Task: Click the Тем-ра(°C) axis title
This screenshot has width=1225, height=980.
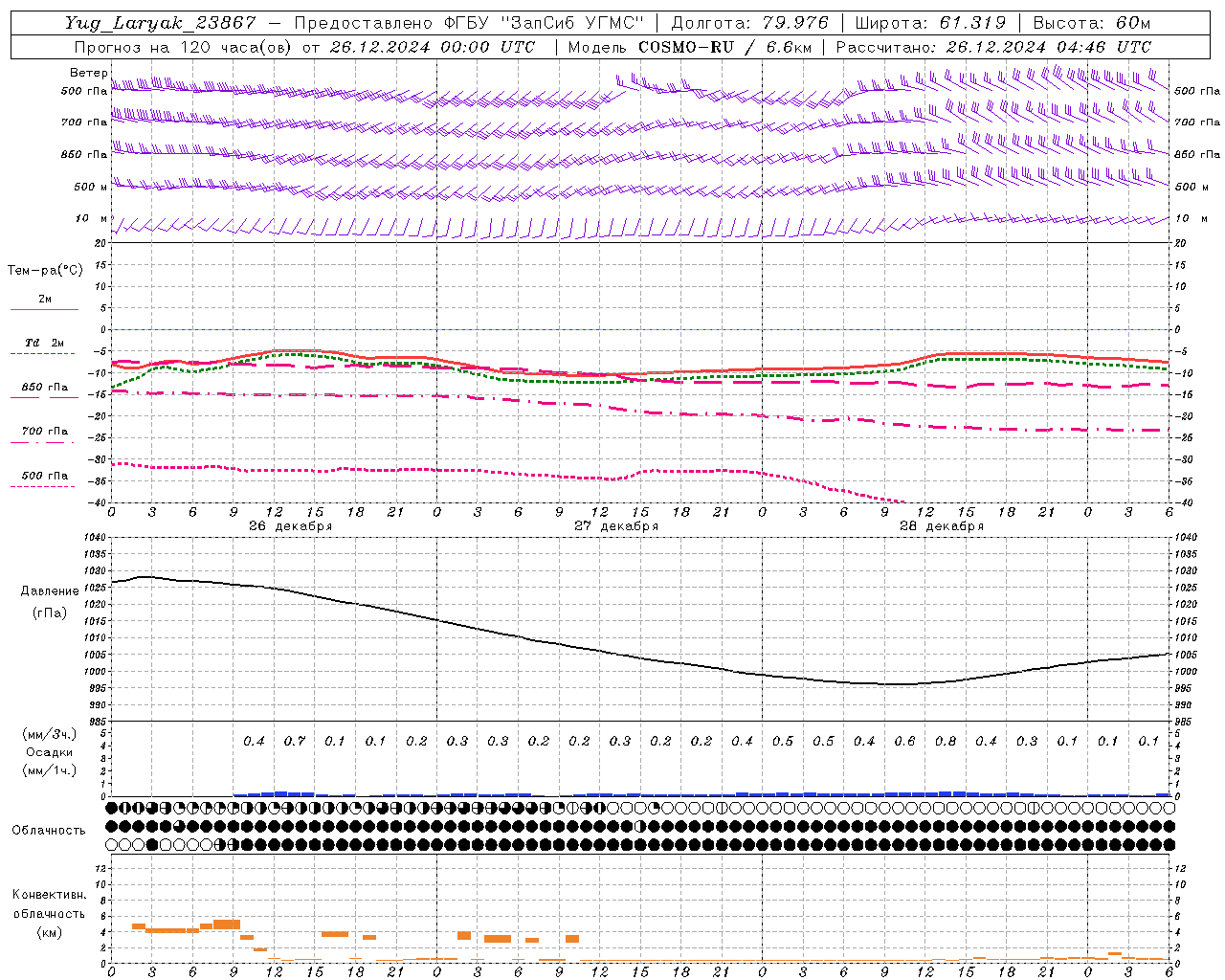Action: point(45,271)
